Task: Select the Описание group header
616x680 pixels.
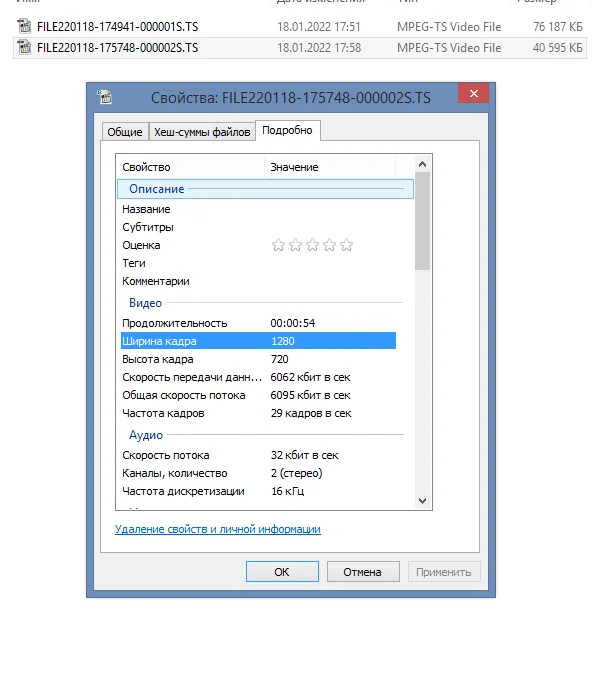Action: tap(265, 189)
